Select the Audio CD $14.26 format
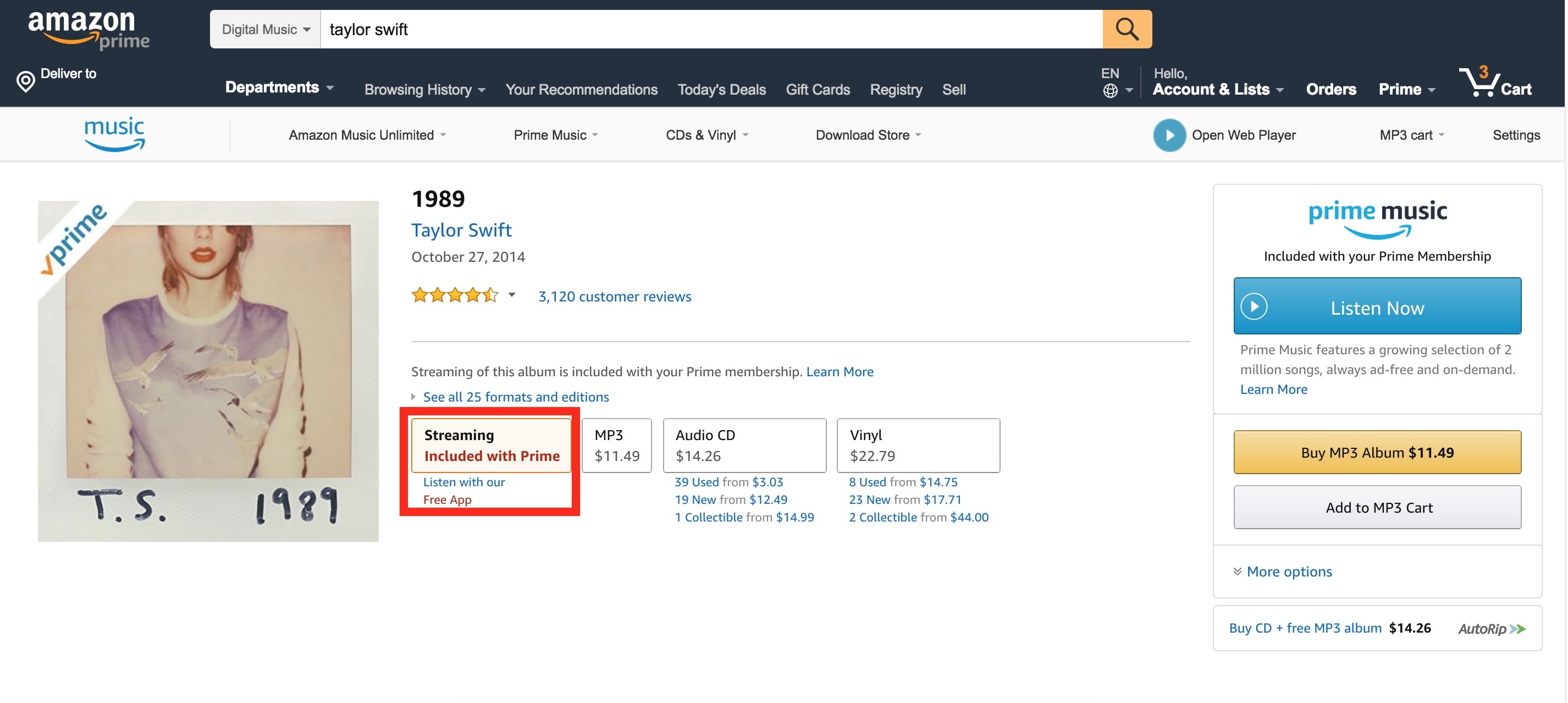The image size is (1568, 703). [x=744, y=446]
